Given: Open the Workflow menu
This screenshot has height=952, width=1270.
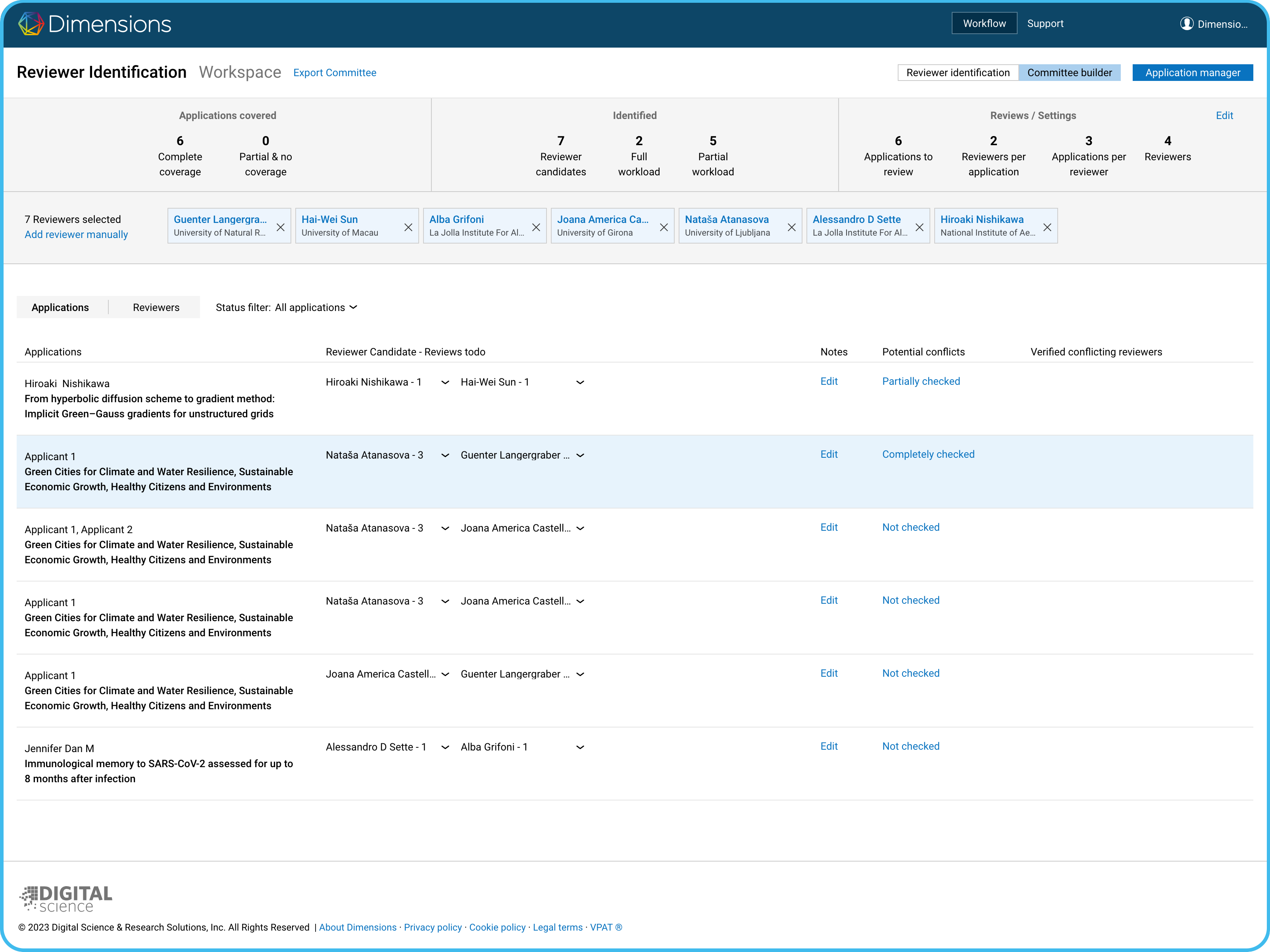Looking at the screenshot, I should click(984, 23).
